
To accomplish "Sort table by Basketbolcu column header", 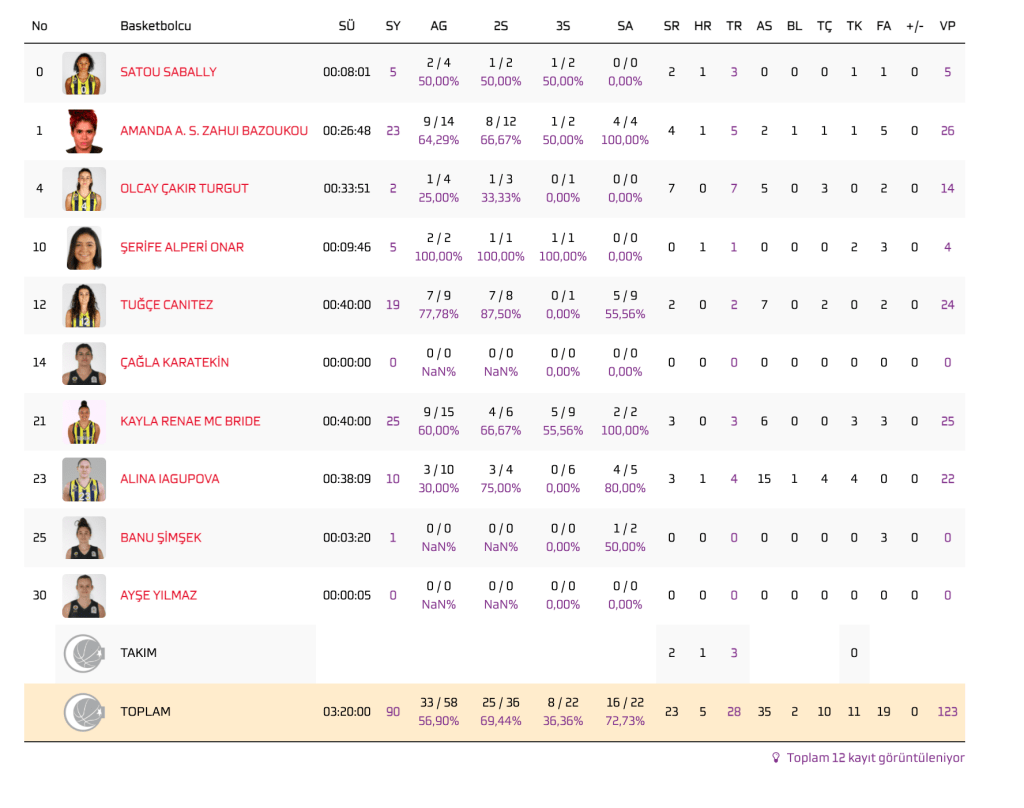I will [155, 26].
